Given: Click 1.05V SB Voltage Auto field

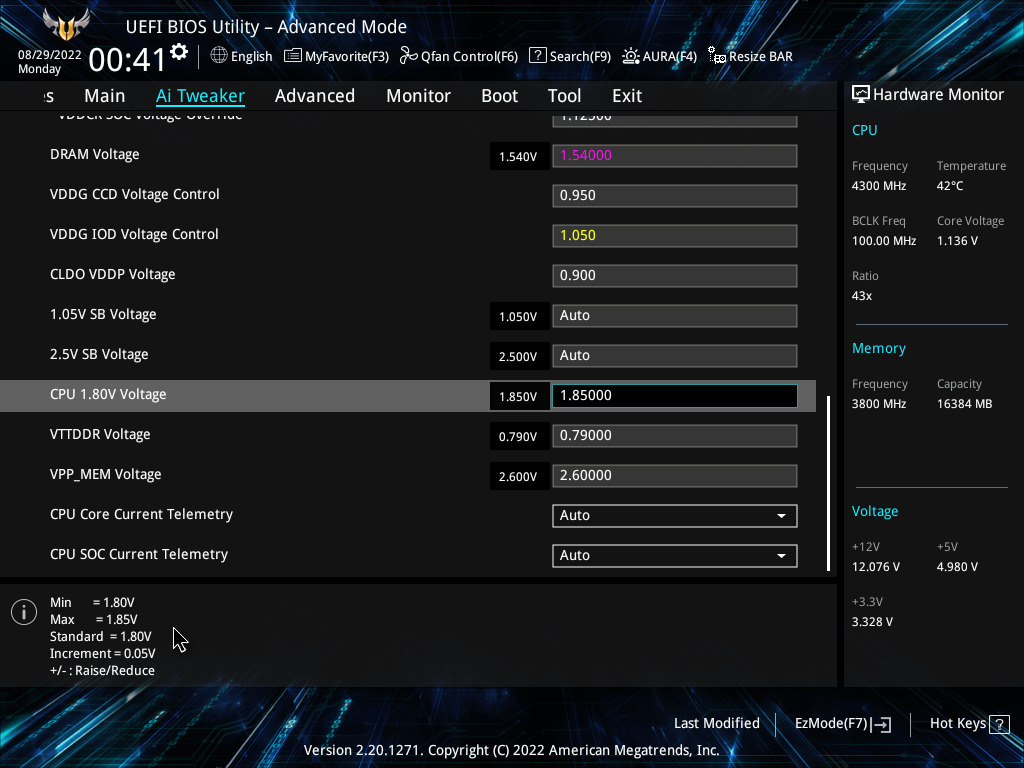Looking at the screenshot, I should pyautogui.click(x=675, y=315).
